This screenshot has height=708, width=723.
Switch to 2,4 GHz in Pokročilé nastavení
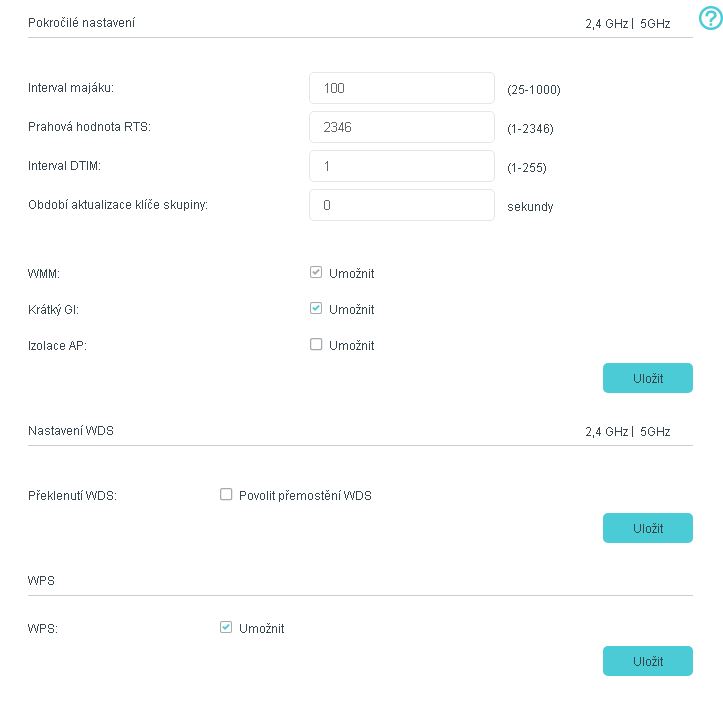[x=607, y=22]
